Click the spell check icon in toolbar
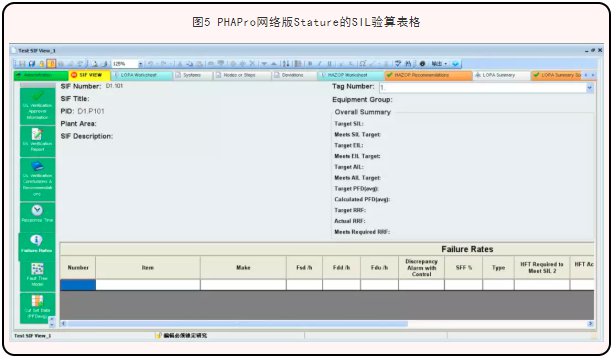 coord(398,64)
